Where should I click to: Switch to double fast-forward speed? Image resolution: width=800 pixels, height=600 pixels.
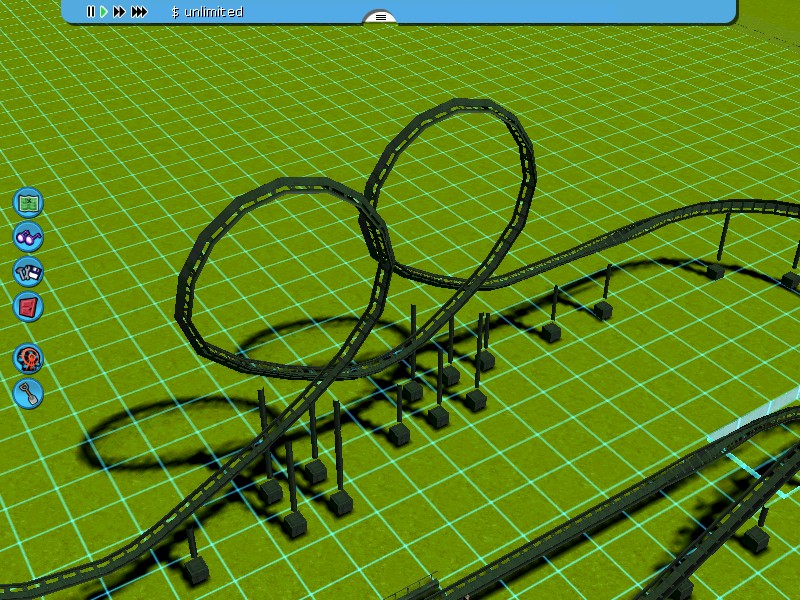(x=119, y=12)
